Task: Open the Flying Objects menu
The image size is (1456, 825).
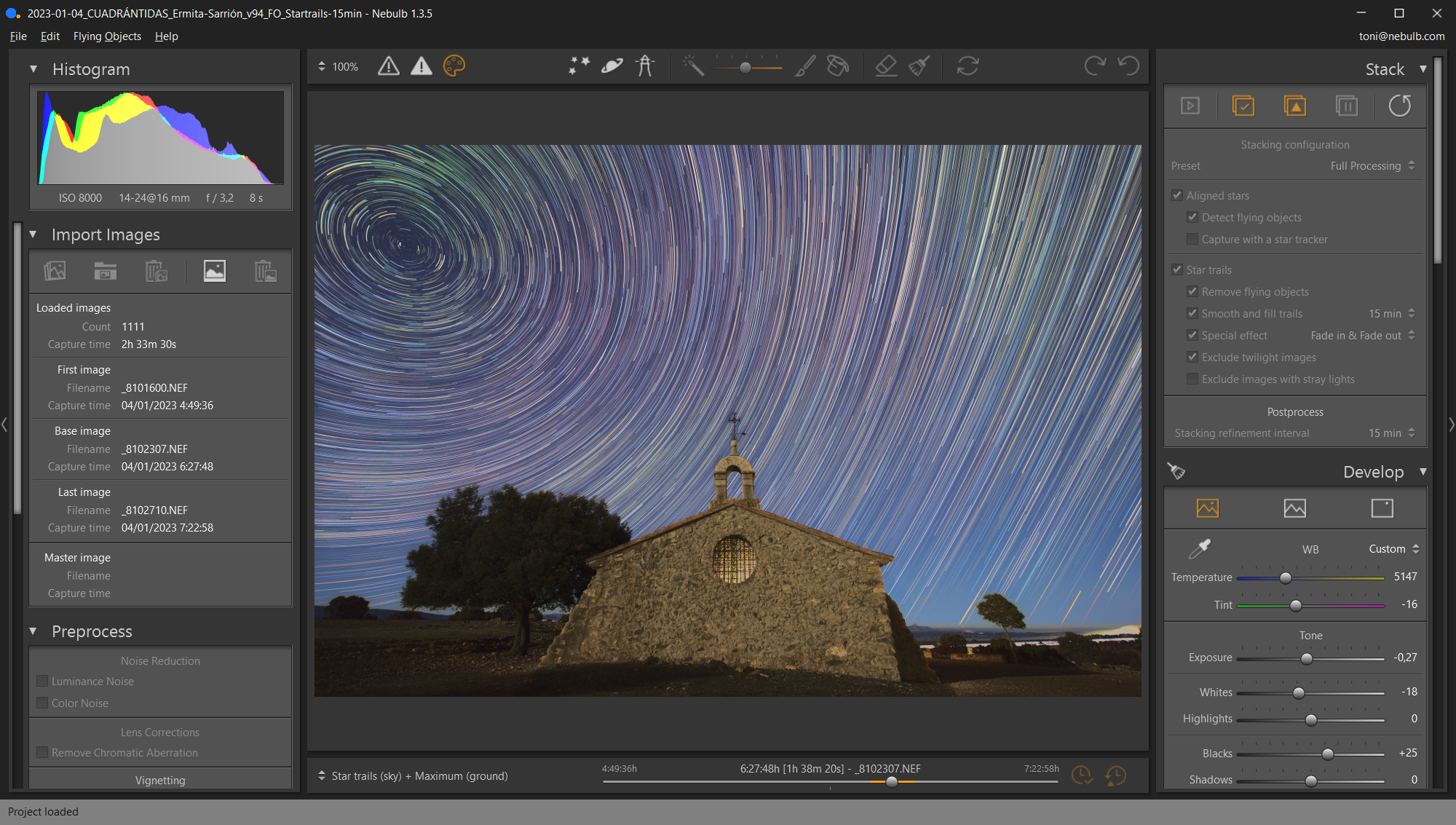Action: 107,36
